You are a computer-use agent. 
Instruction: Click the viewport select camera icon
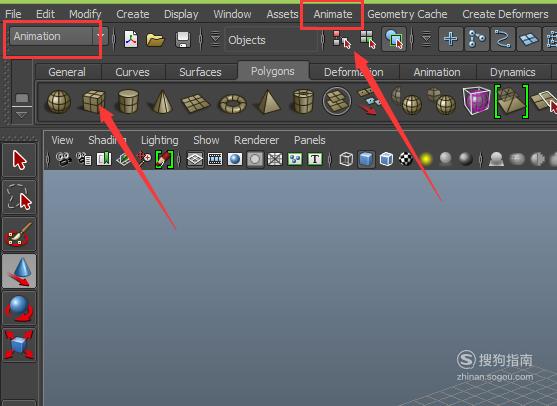(x=63, y=159)
